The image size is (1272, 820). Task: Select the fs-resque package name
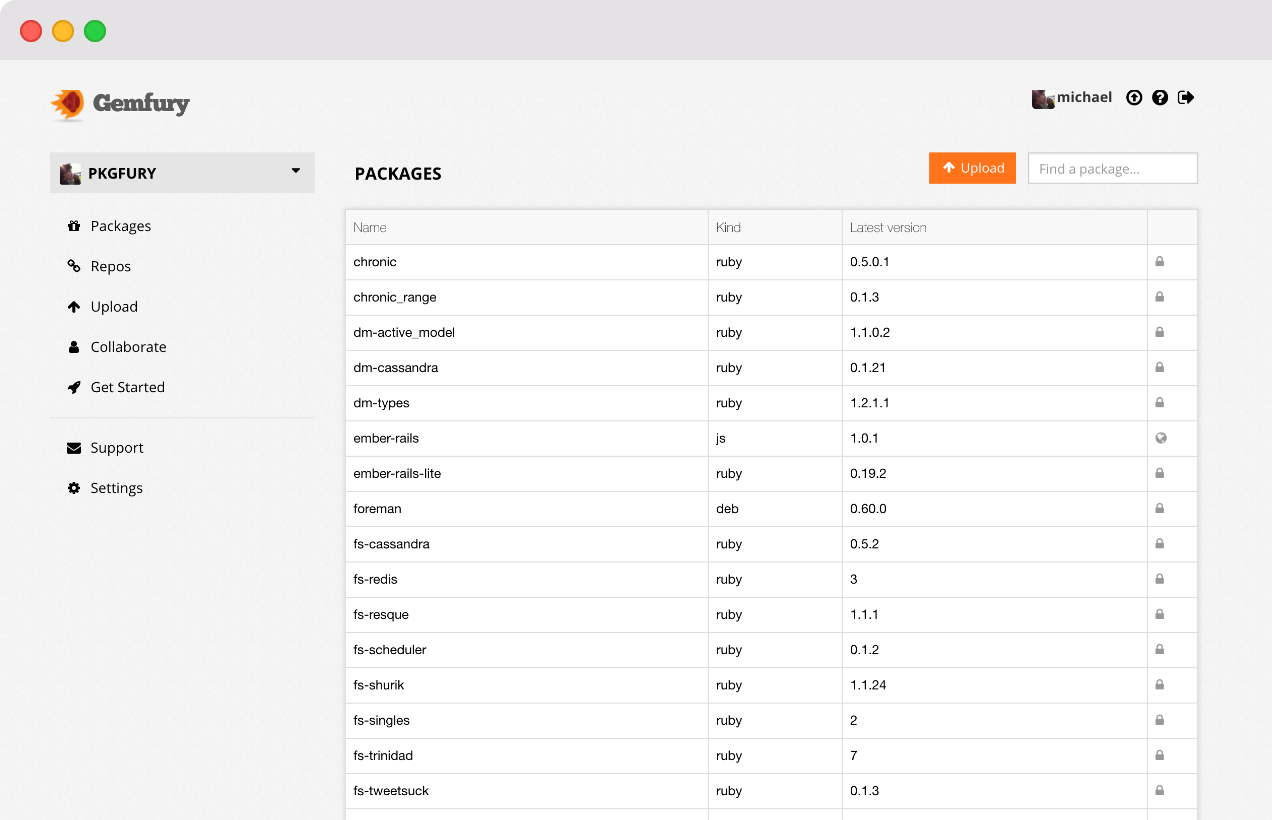pos(381,615)
